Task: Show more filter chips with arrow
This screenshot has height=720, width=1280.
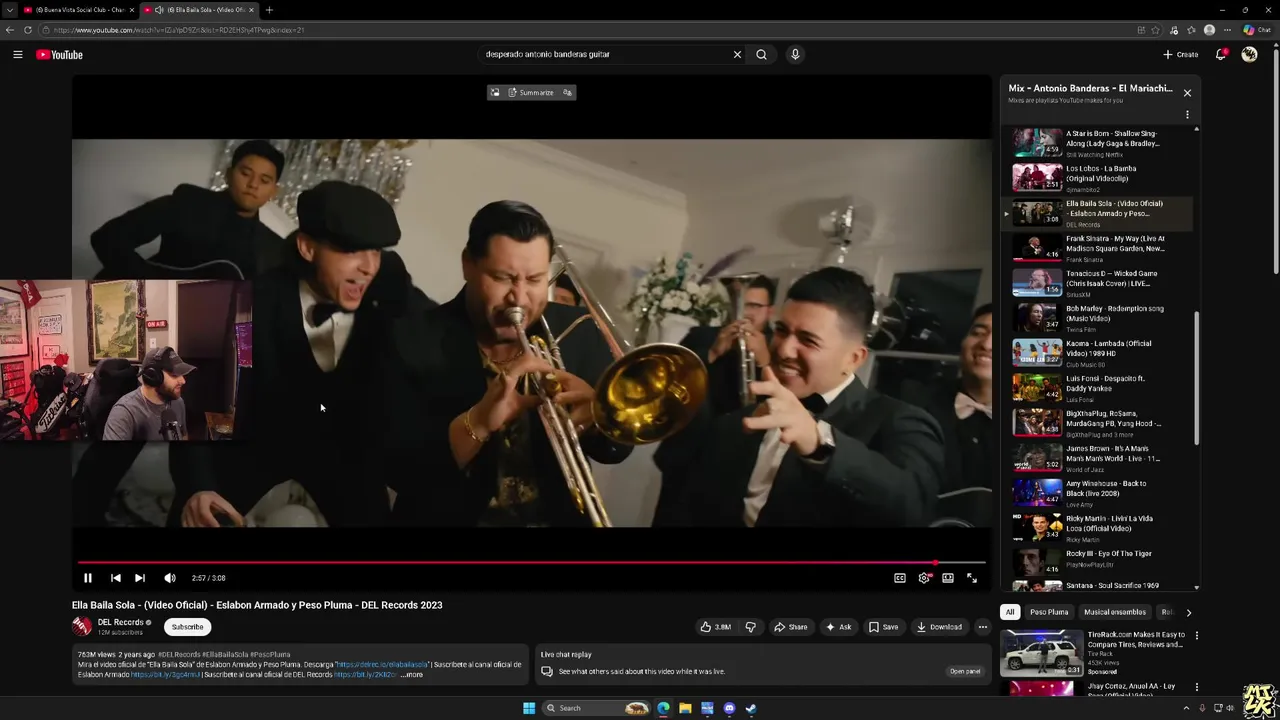Action: coord(1188,612)
